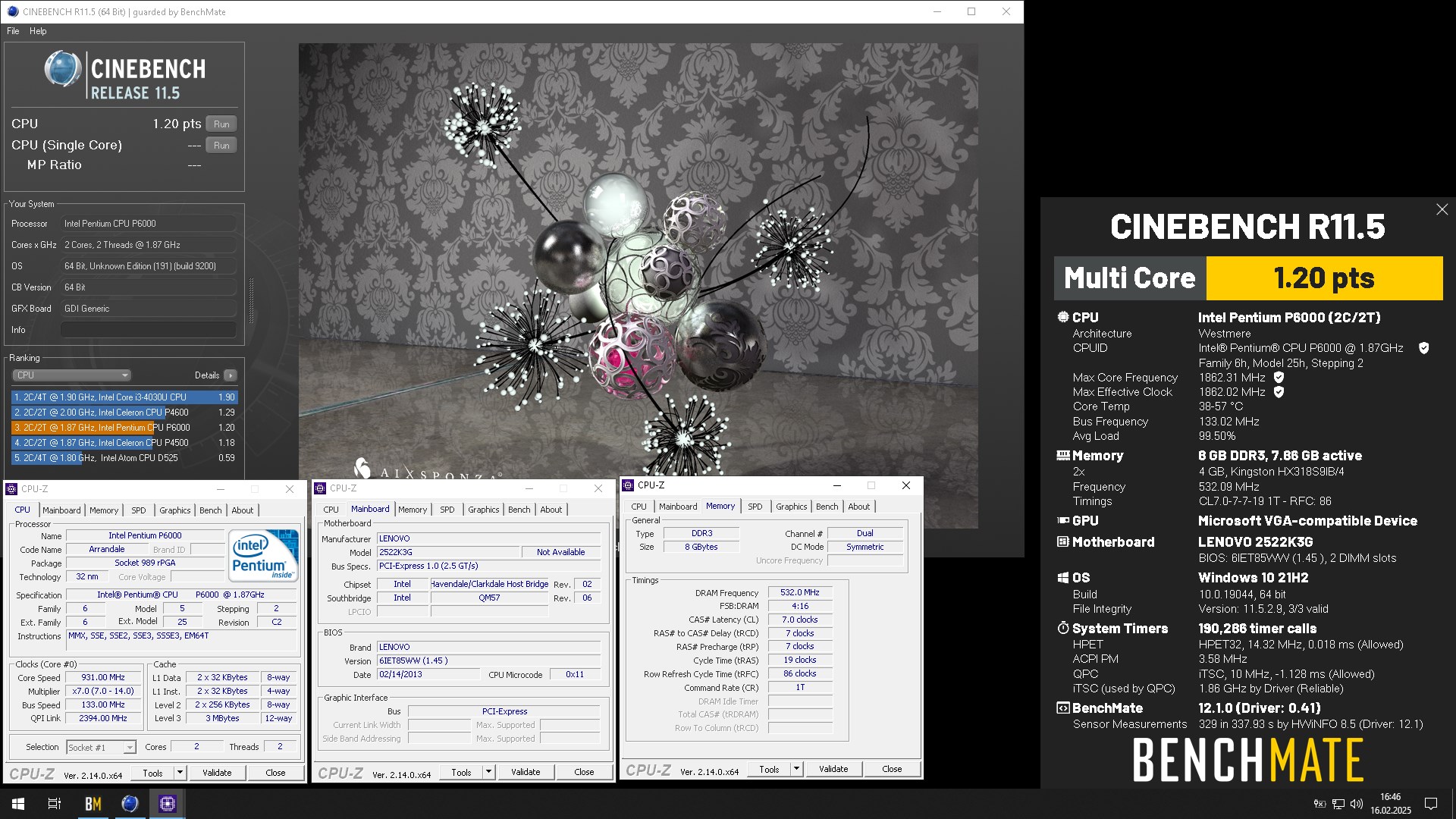Click the CPUID verified shield icon
Viewport: 1456px width, 819px height.
[x=1423, y=348]
